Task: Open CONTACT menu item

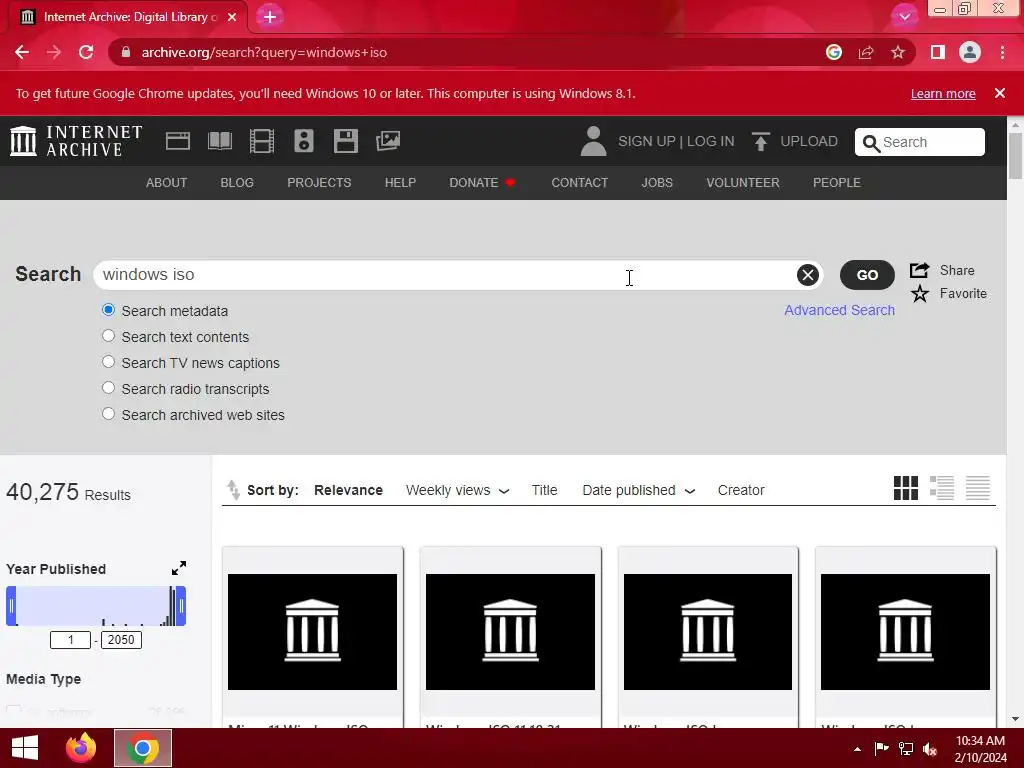Action: click(579, 183)
